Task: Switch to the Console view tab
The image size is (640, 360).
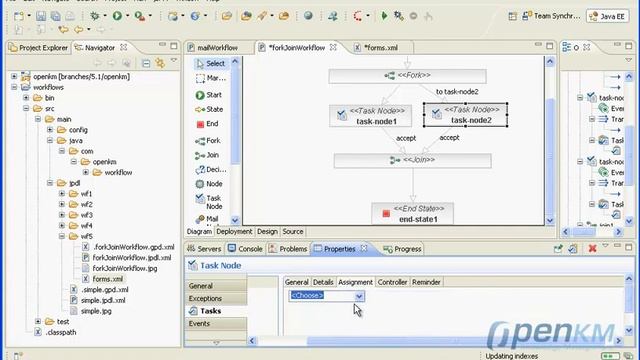Action: (x=245, y=249)
